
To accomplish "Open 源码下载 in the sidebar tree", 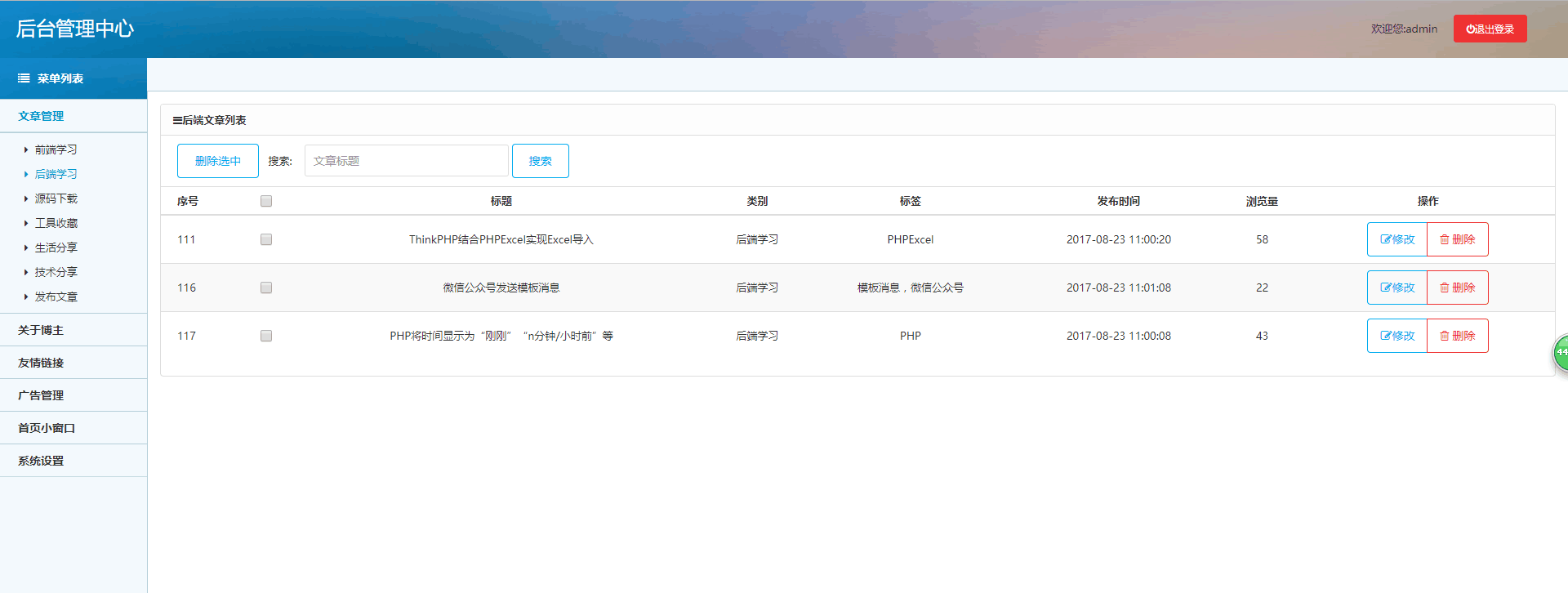I will (56, 198).
